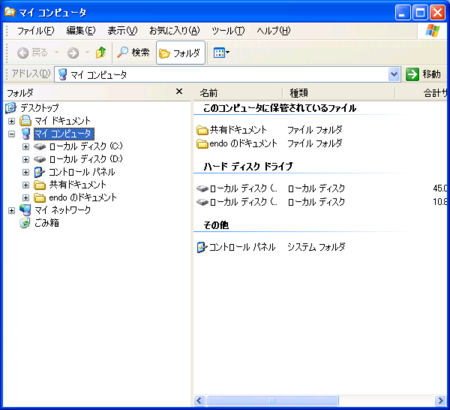Select ごみ箱 recycle bin in the tree
Screen dimensions: 450x410
pos(46,223)
